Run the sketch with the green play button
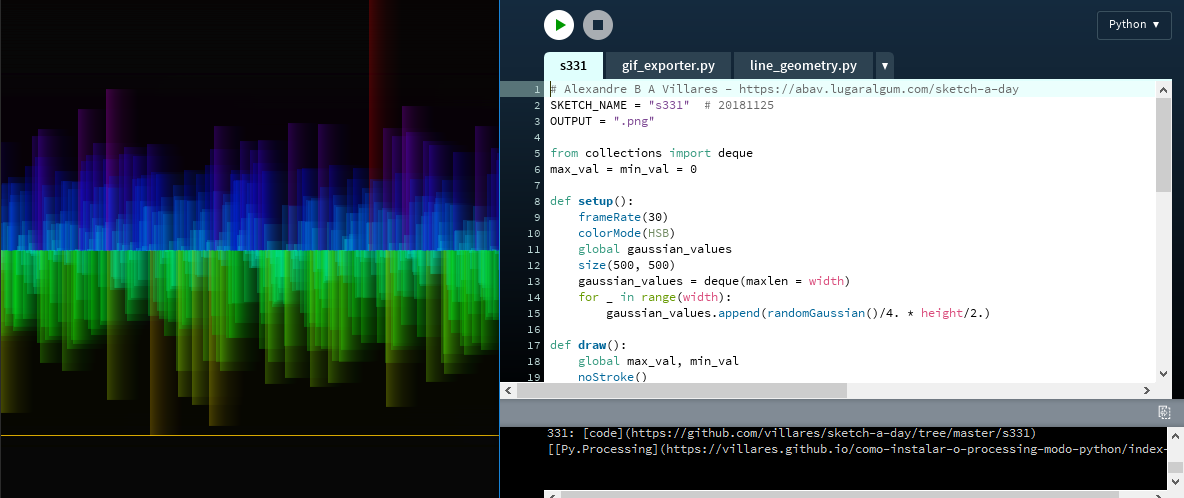 click(559, 25)
